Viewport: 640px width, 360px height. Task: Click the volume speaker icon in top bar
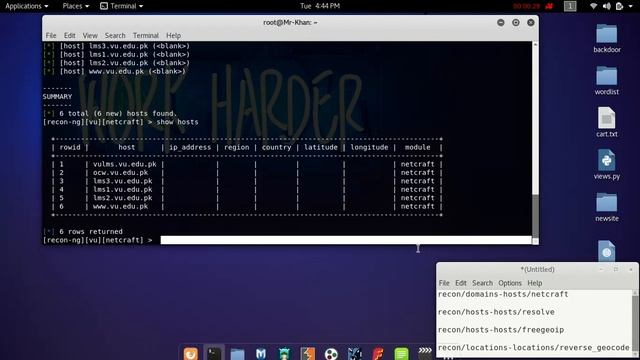[x=607, y=6]
